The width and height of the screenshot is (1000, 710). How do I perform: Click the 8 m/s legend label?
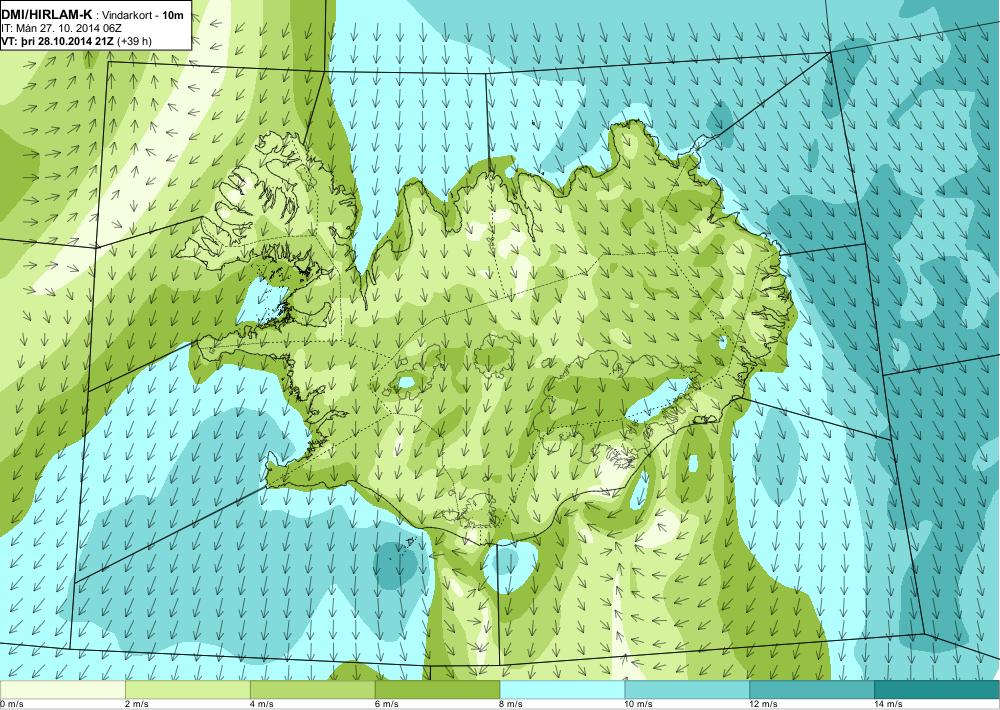point(511,704)
